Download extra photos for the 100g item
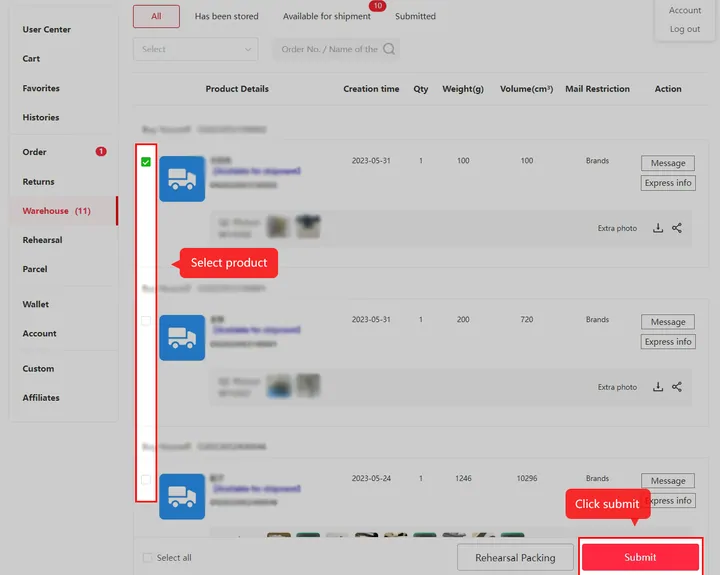This screenshot has height=575, width=720. pos(658,228)
